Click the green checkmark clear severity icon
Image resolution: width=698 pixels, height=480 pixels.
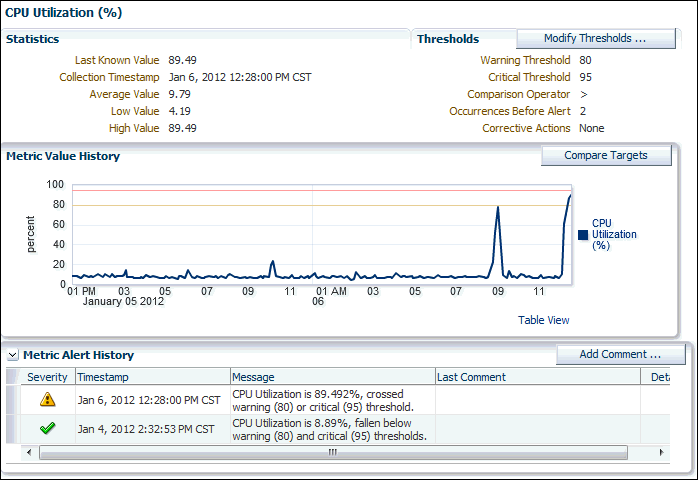tap(47, 429)
